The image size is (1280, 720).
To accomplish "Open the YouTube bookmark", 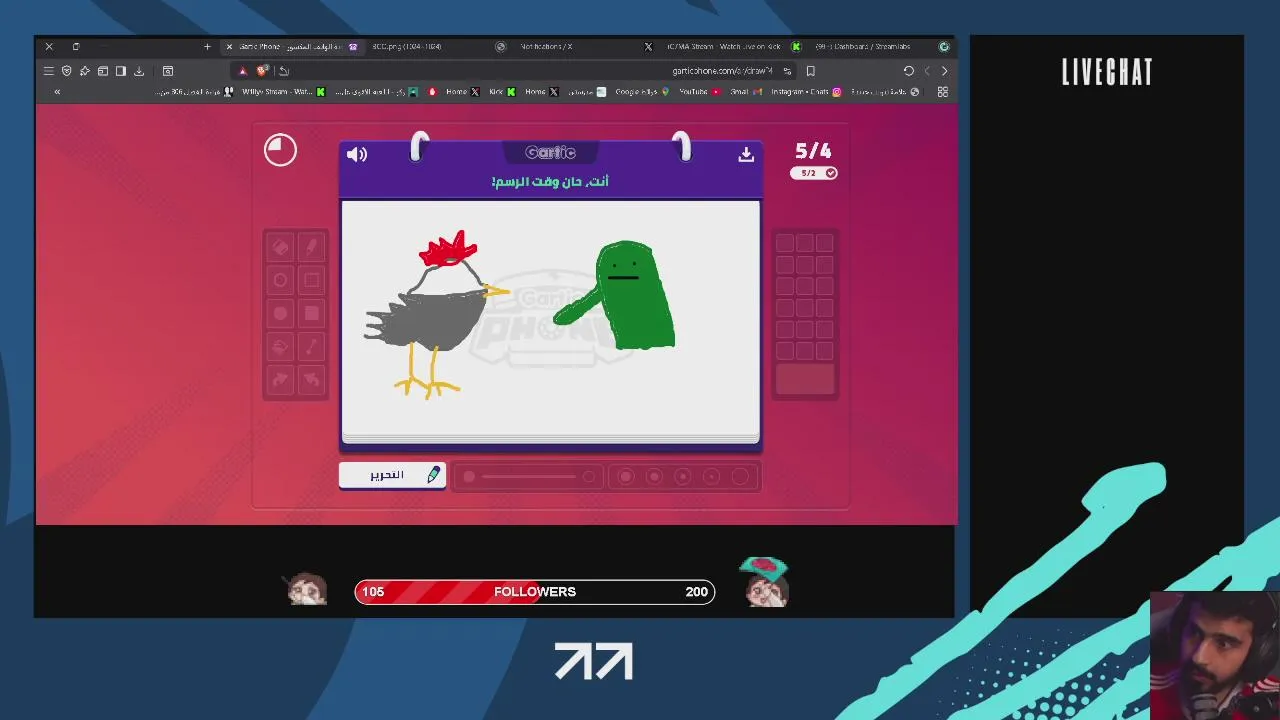I will pyautogui.click(x=699, y=92).
